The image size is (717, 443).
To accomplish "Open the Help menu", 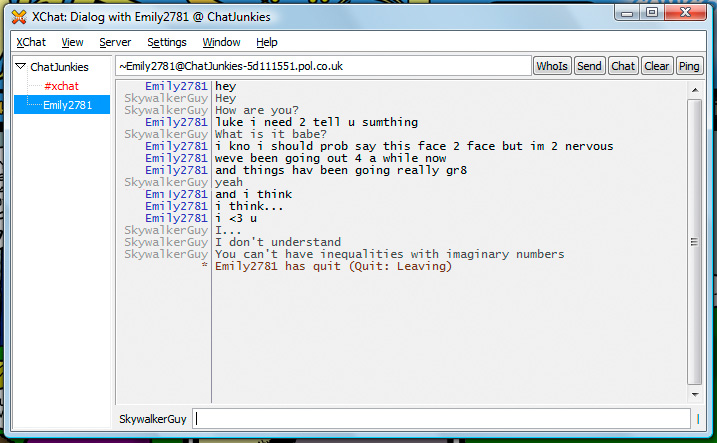I will tap(267, 42).
